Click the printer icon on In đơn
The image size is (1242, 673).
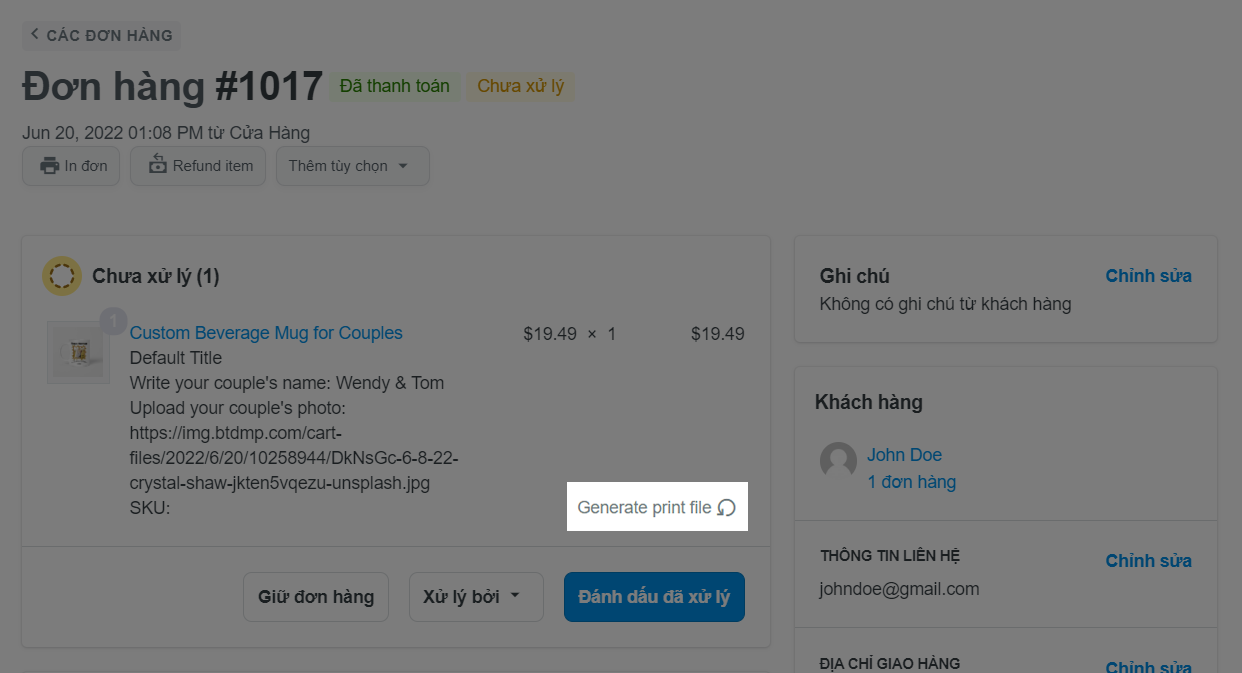click(49, 166)
